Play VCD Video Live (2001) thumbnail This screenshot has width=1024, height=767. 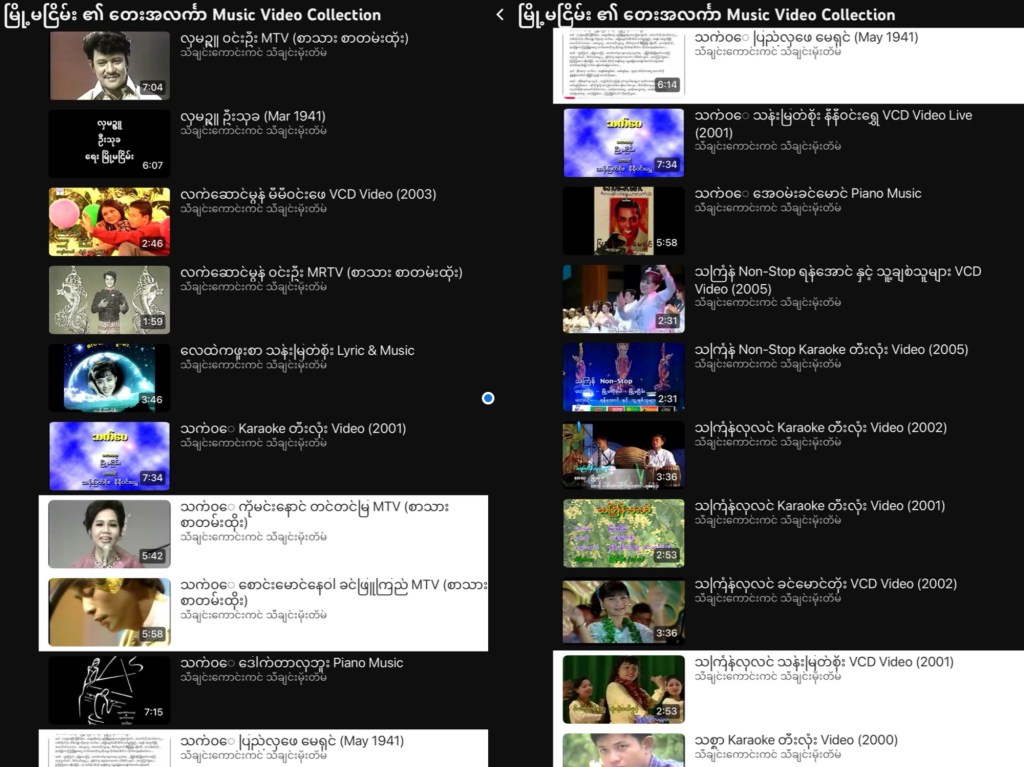point(624,142)
